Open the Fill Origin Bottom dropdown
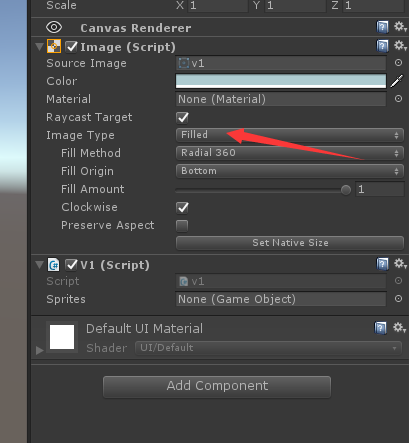The width and height of the screenshot is (409, 443). (290, 171)
